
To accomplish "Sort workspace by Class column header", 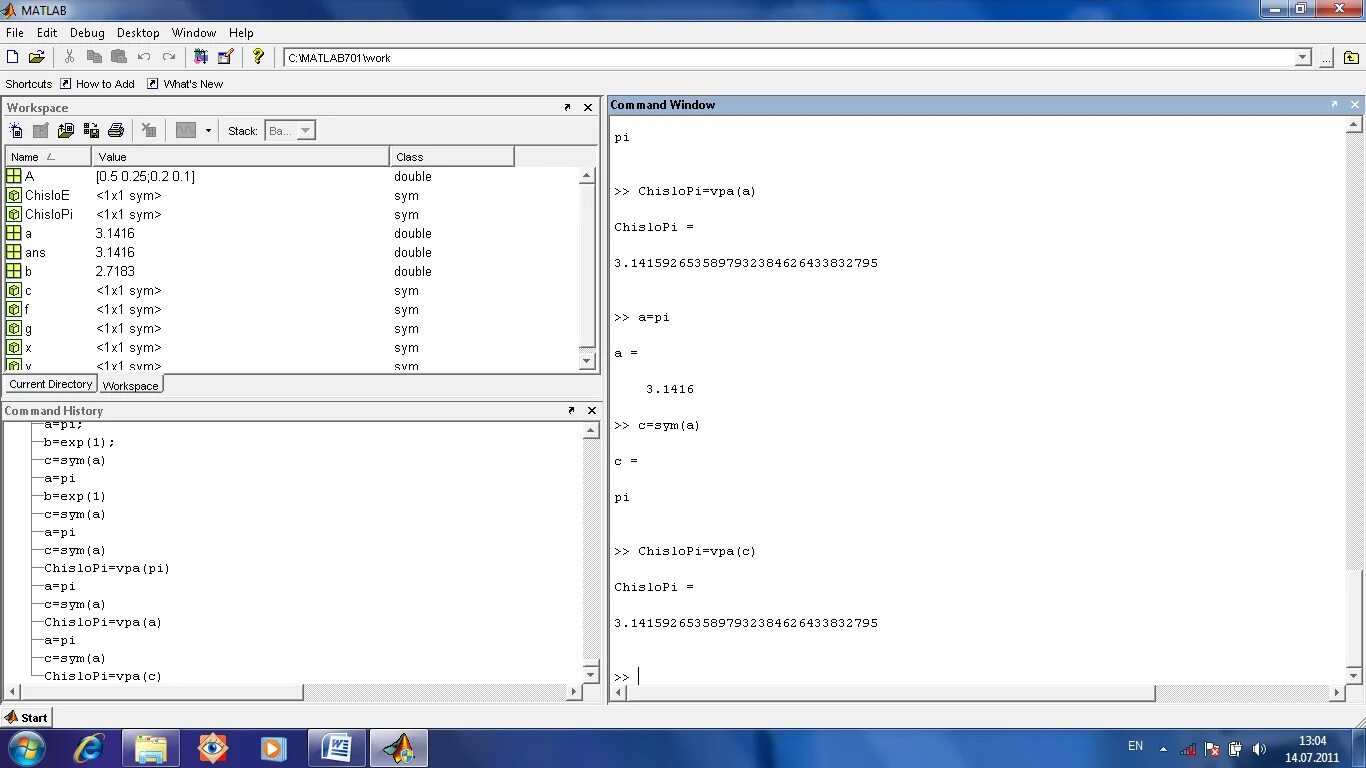I will 451,157.
